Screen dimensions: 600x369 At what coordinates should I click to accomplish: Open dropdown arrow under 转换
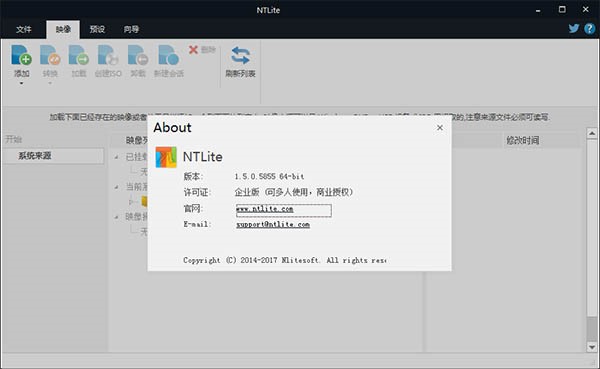pos(50,83)
